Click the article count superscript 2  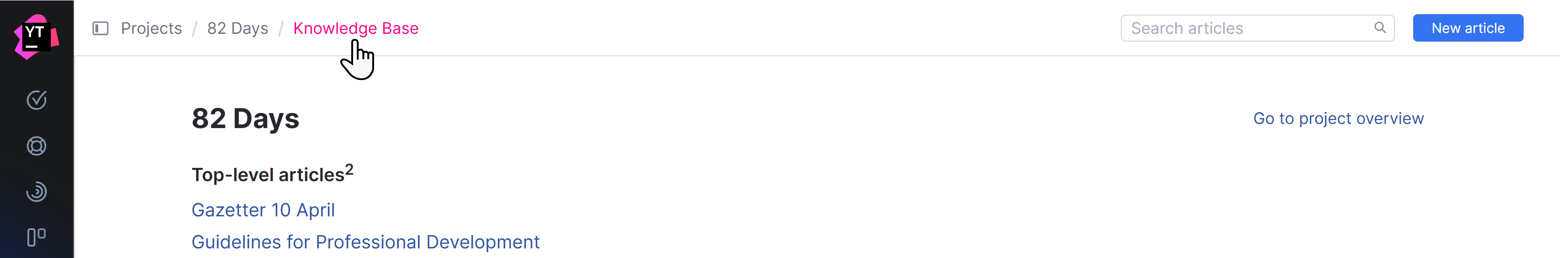pyautogui.click(x=349, y=170)
